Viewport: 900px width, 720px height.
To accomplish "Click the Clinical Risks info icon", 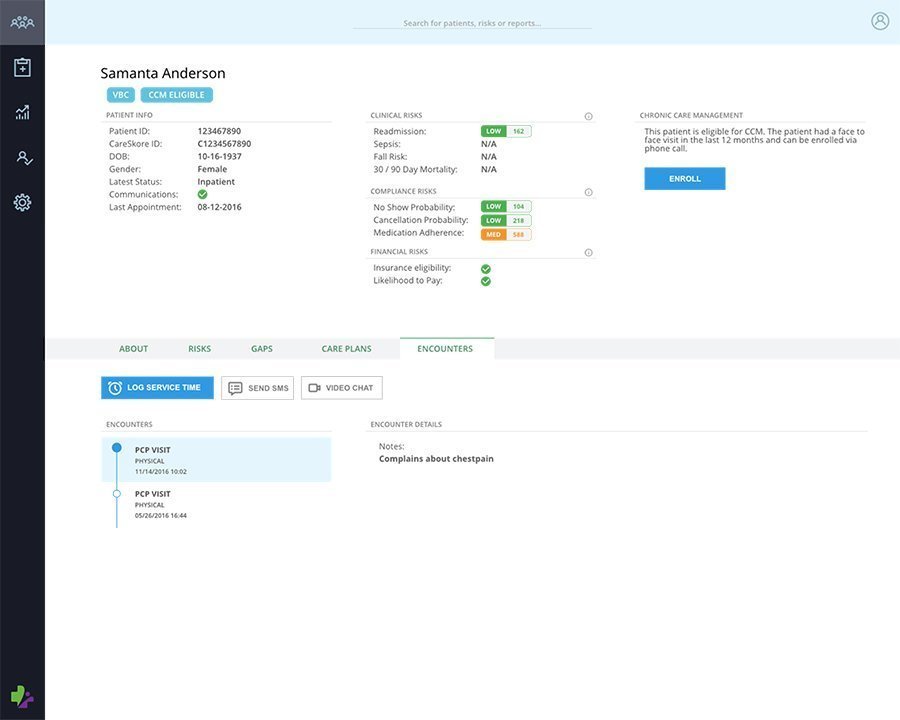I will pos(588,116).
